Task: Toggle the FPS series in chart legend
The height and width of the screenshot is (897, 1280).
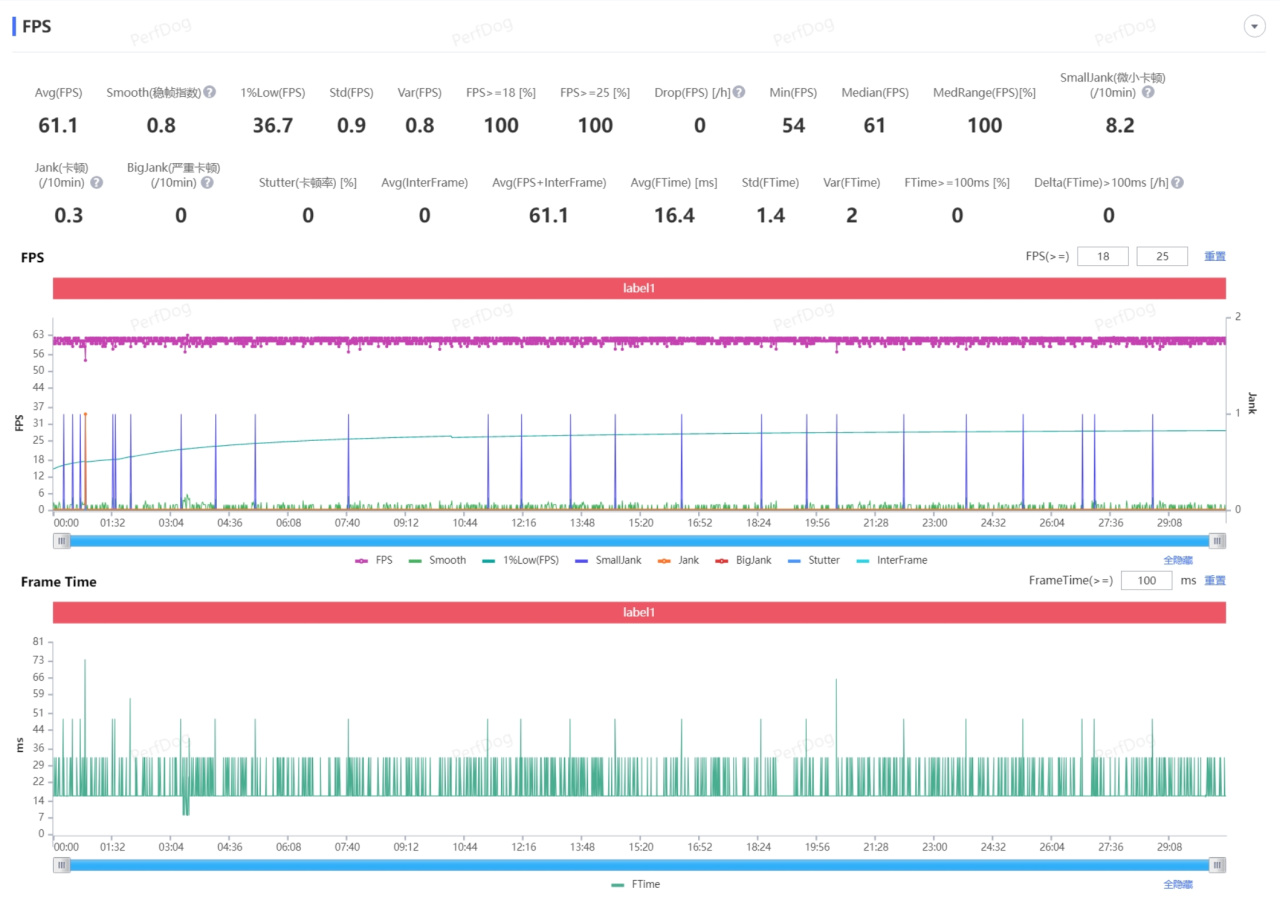Action: tap(374, 560)
